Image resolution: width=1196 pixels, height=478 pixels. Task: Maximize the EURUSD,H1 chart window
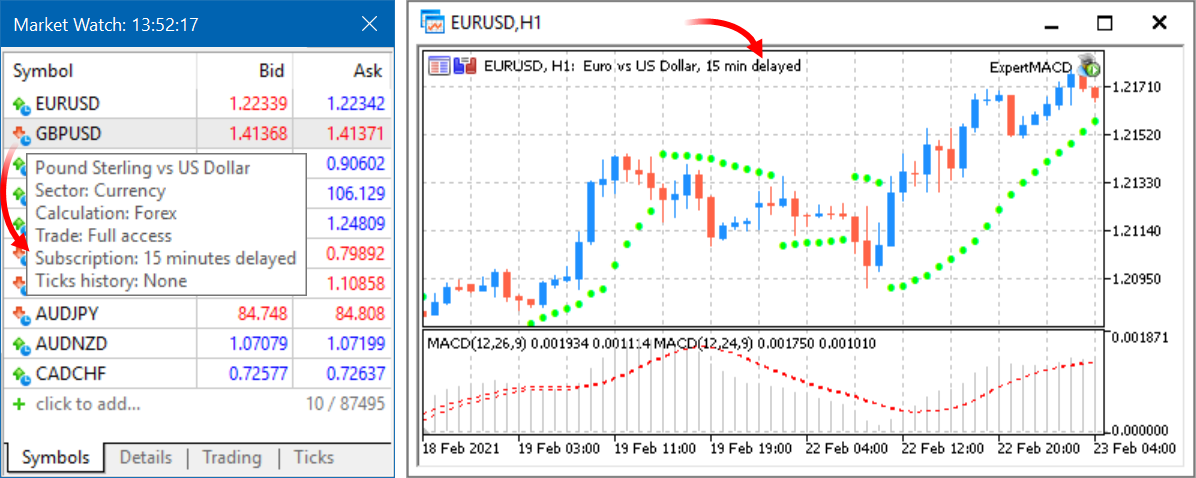pyautogui.click(x=1104, y=22)
